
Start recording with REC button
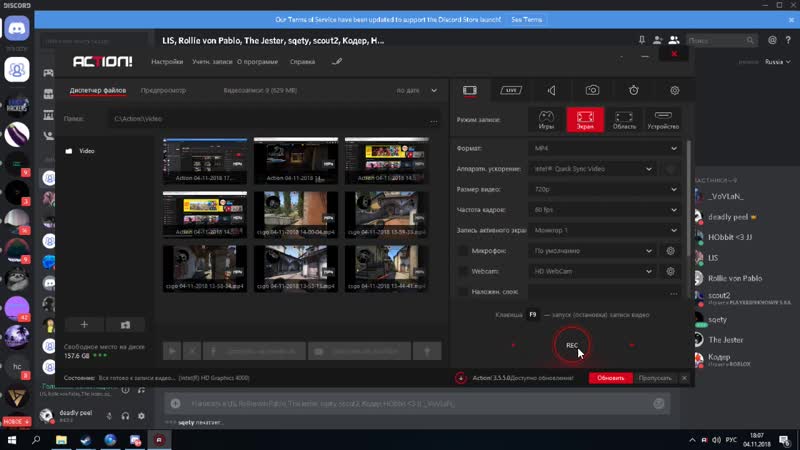(572, 345)
